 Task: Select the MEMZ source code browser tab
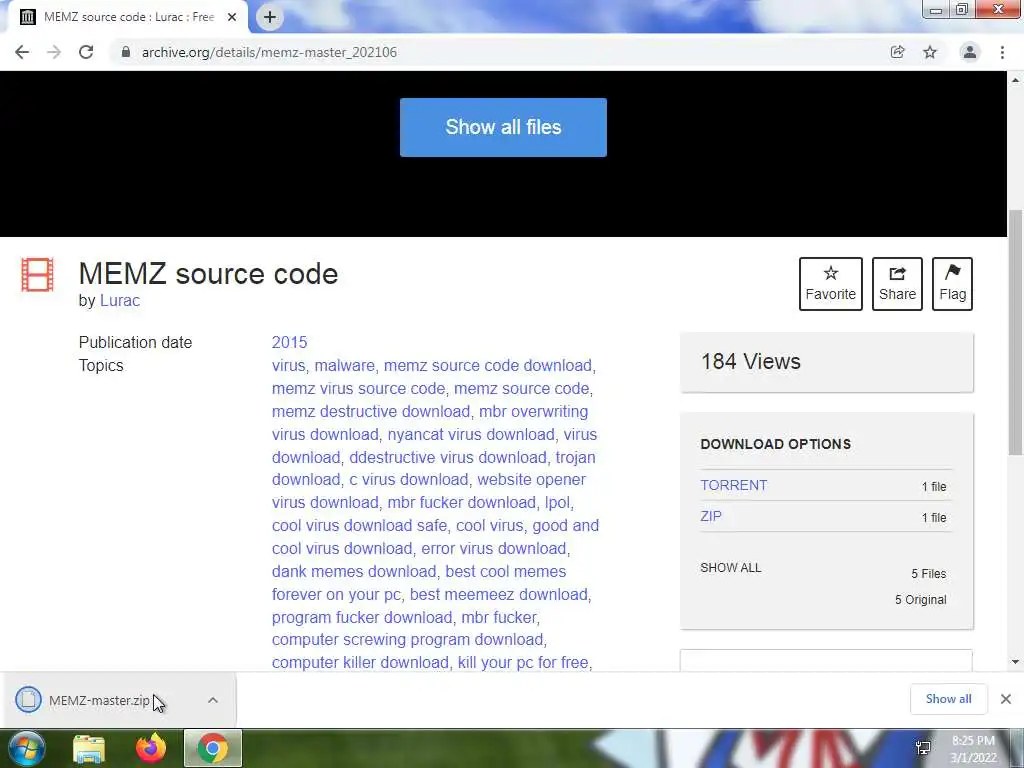pos(128,18)
